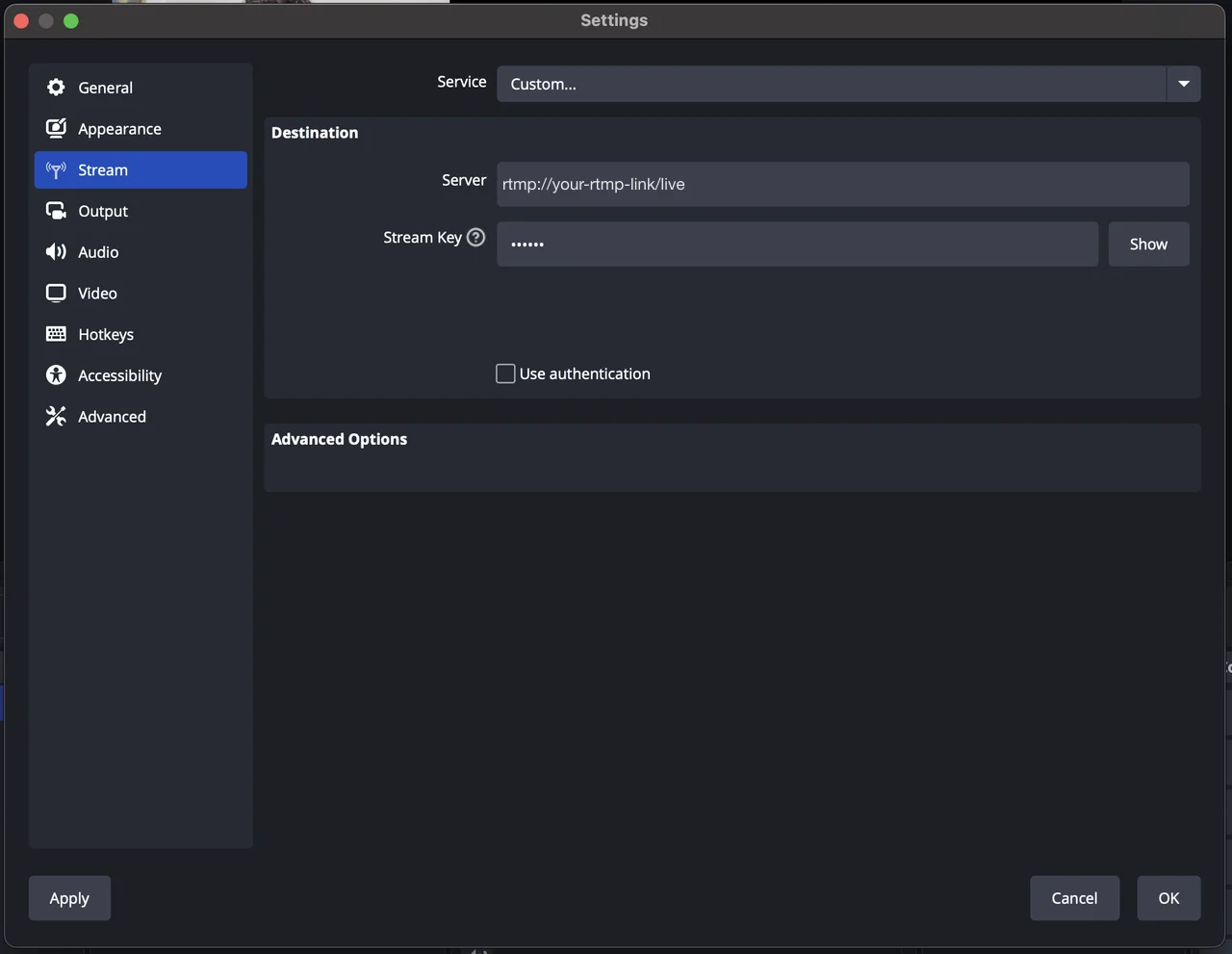The image size is (1232, 954).
Task: Click the General gear icon
Action: click(x=56, y=88)
